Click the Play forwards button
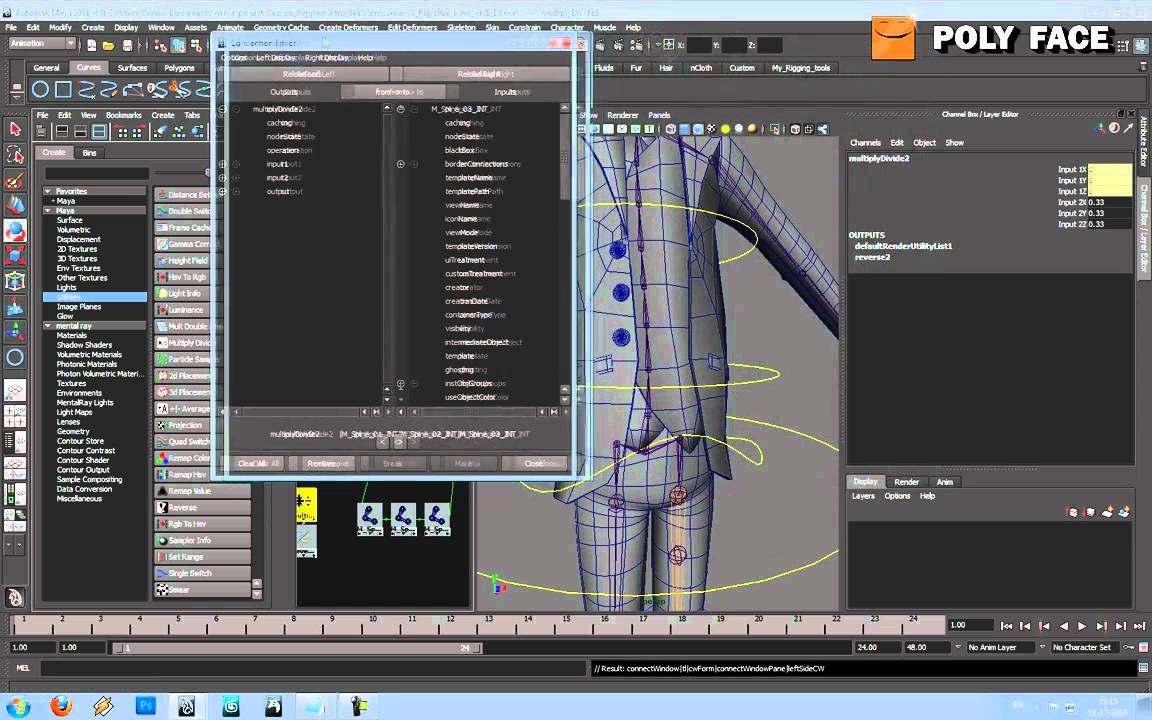The image size is (1152, 720). [1081, 626]
